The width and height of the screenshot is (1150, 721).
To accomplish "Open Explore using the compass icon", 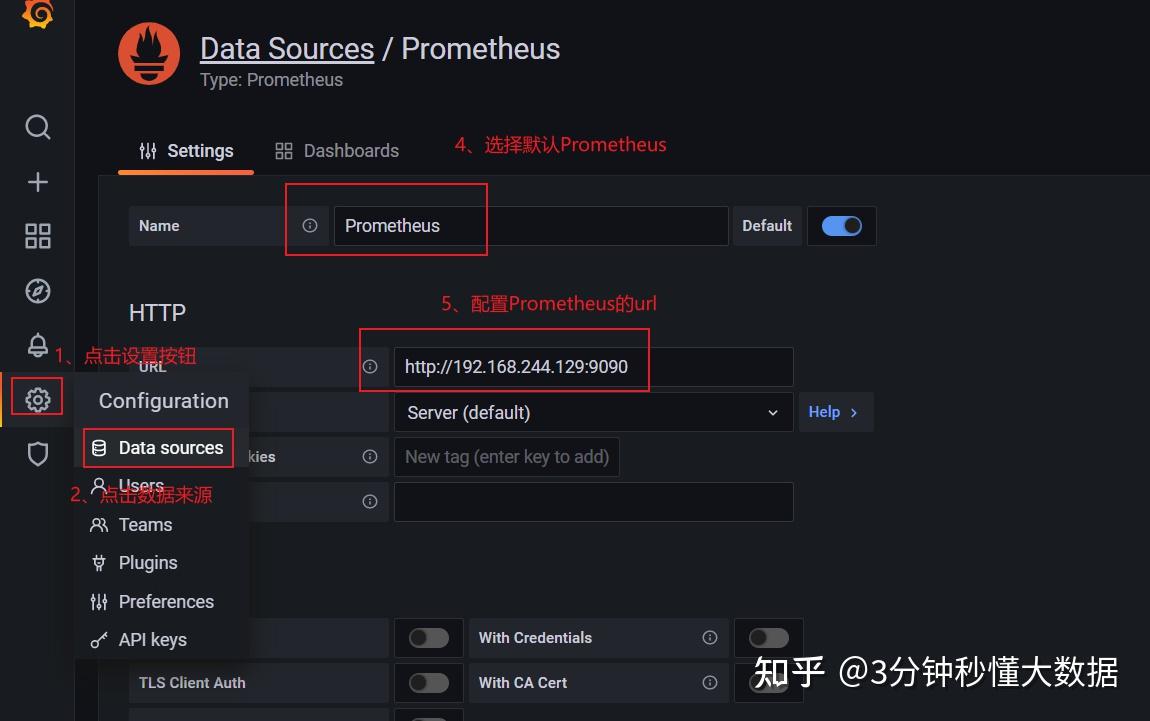I will 37,290.
